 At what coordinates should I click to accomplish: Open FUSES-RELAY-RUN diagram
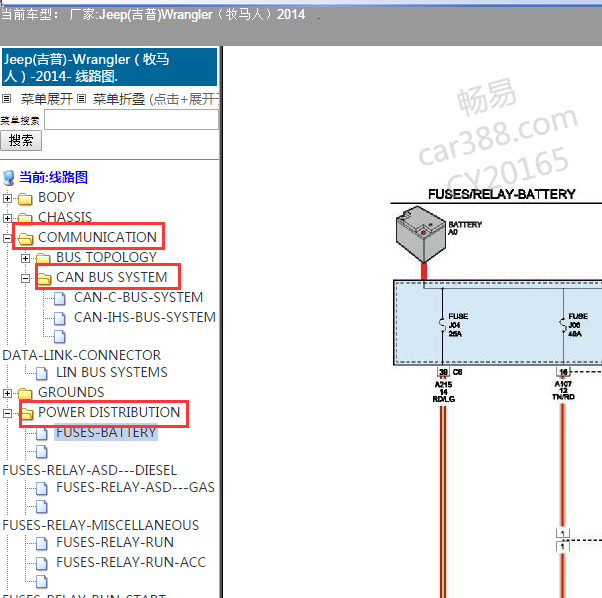(x=115, y=542)
